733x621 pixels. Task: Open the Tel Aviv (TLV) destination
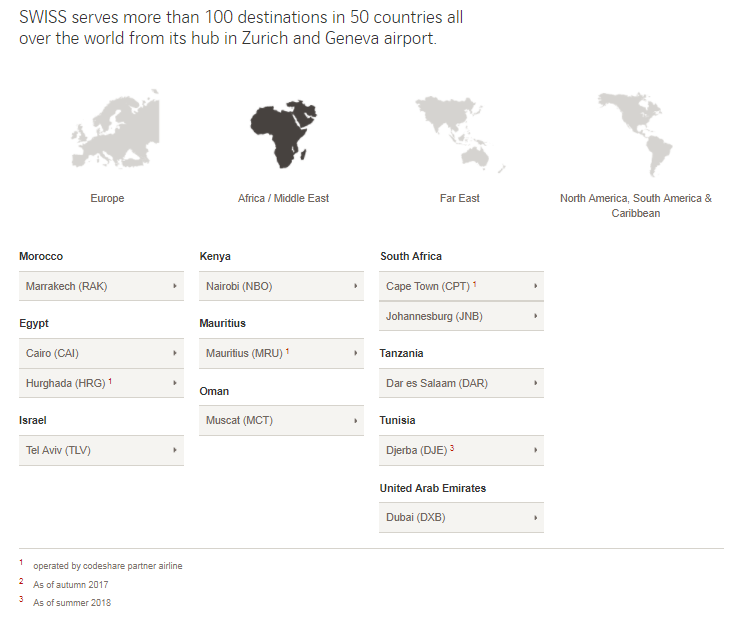point(101,450)
